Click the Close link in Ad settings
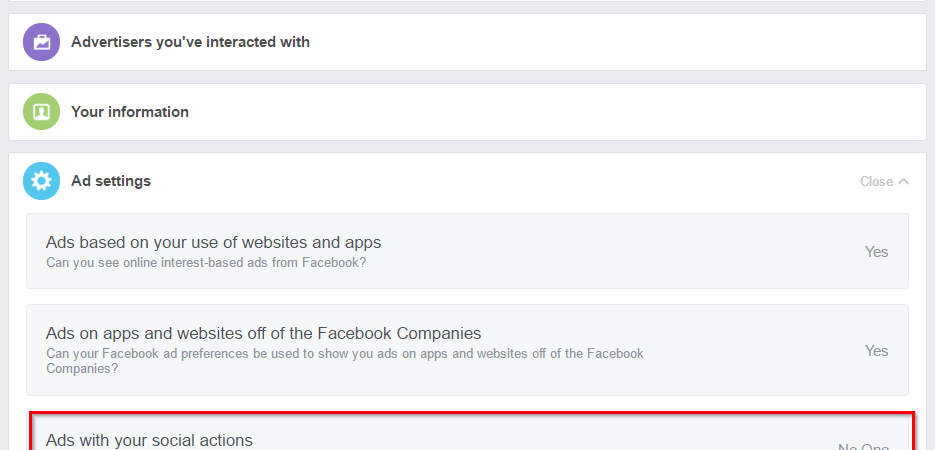The height and width of the screenshot is (450, 935). point(876,182)
